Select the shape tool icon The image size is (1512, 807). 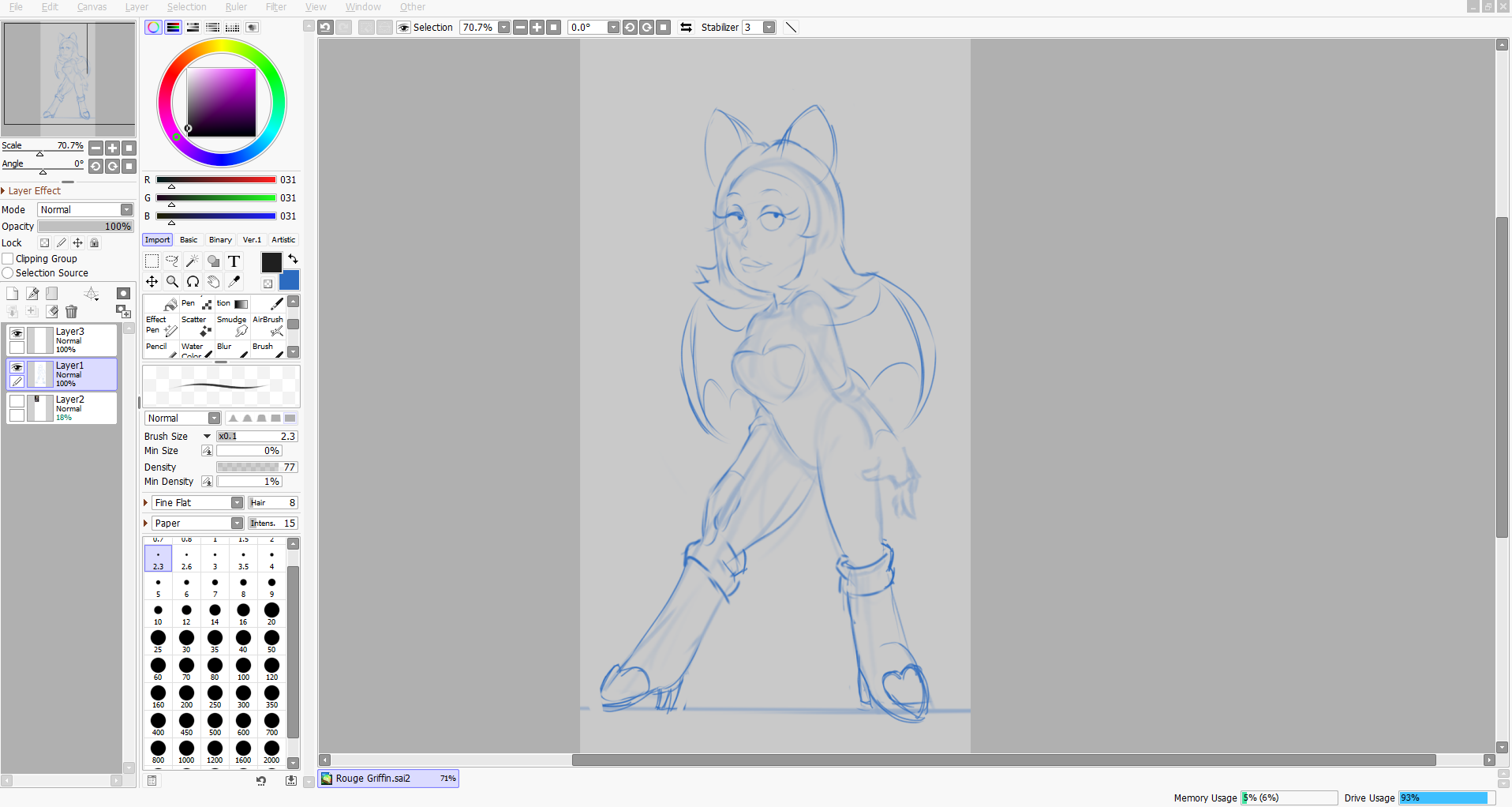[213, 261]
